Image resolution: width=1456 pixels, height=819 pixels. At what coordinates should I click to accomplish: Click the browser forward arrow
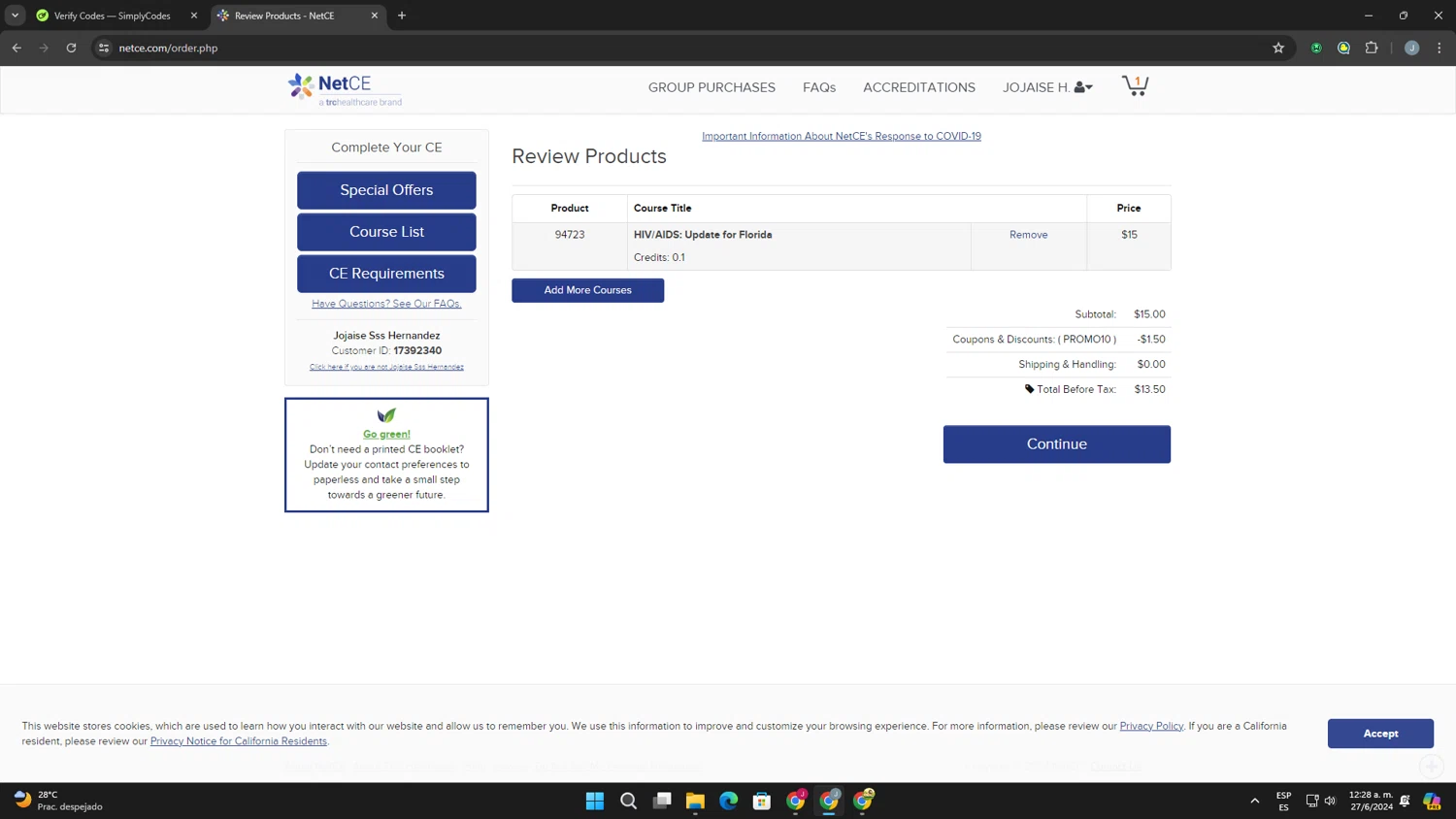click(x=44, y=48)
